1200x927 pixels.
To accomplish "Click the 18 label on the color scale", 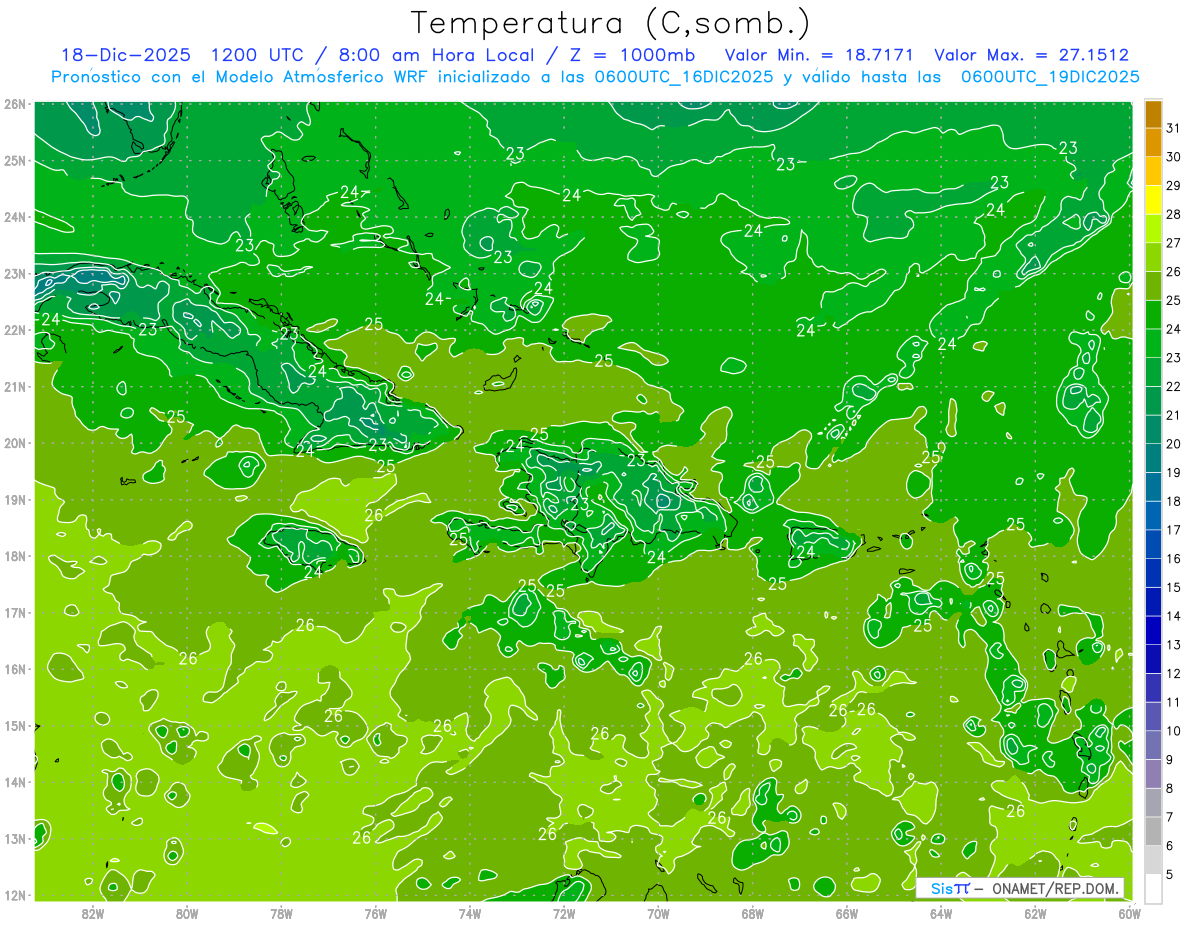I will click(1173, 501).
